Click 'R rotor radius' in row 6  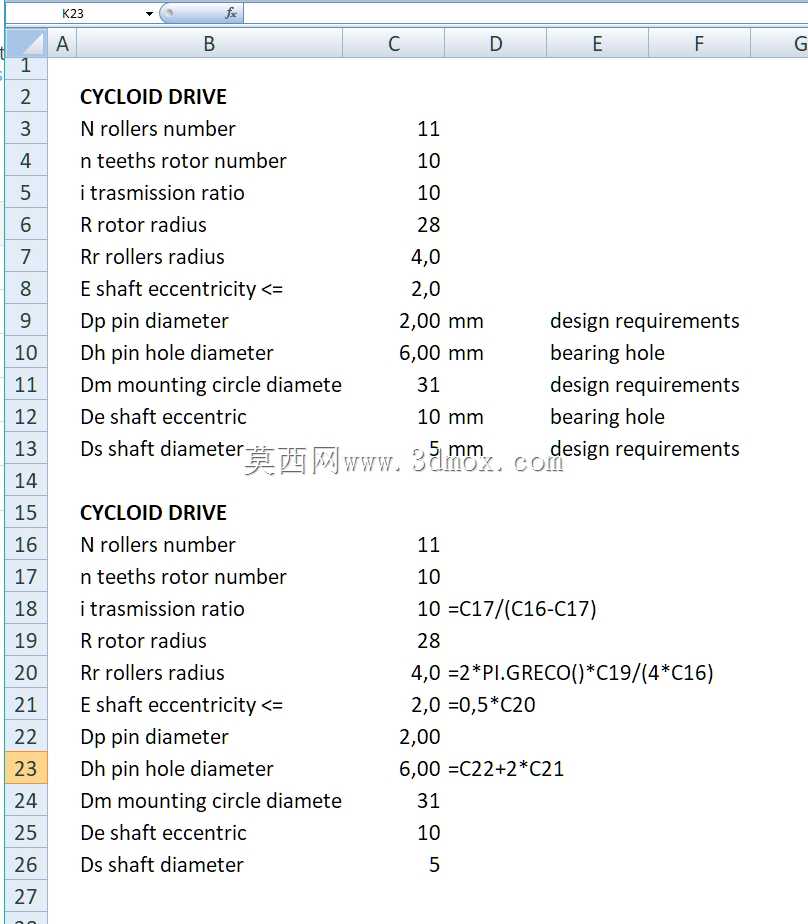[x=143, y=225]
